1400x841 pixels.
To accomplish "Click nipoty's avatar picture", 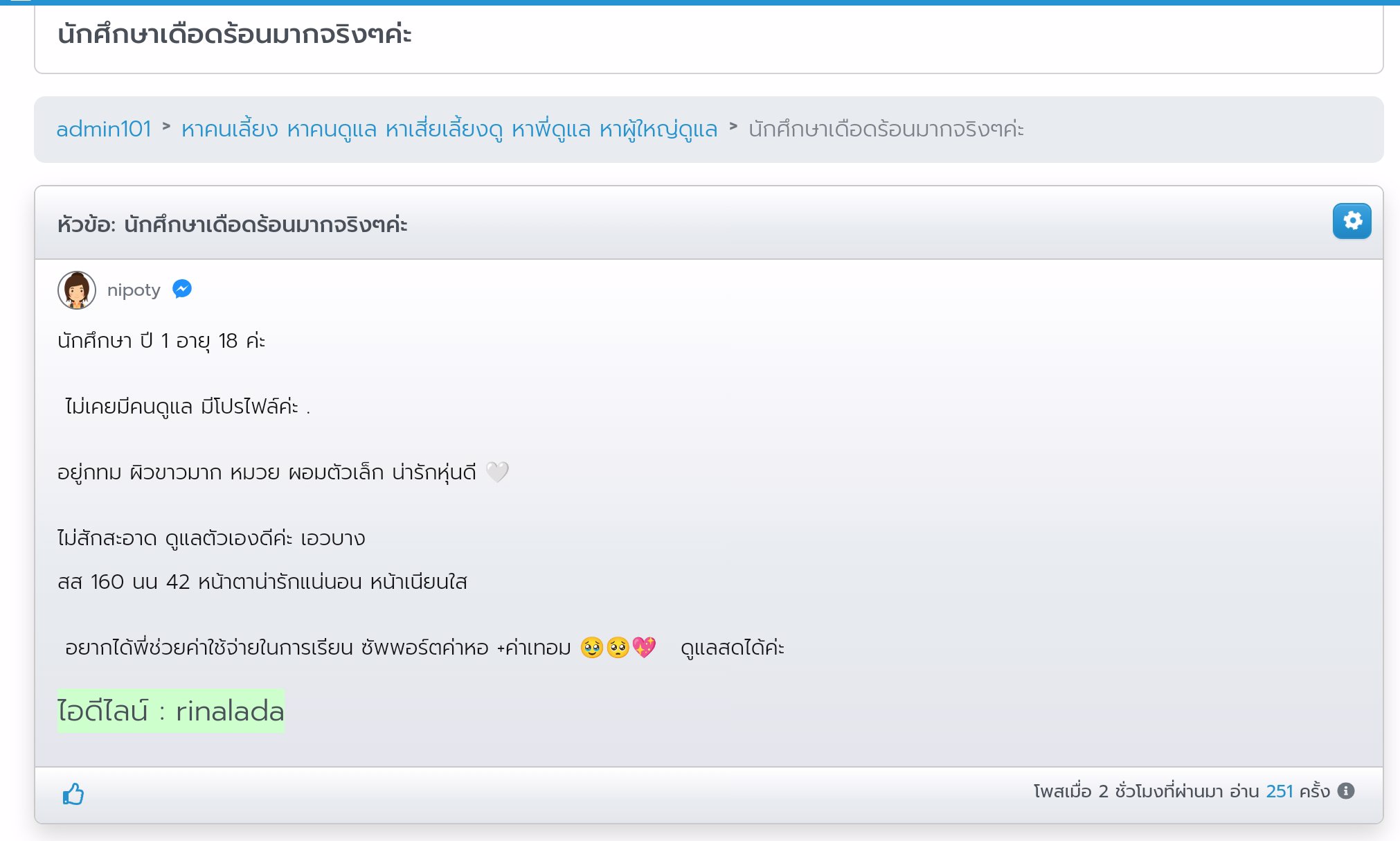I will click(76, 290).
